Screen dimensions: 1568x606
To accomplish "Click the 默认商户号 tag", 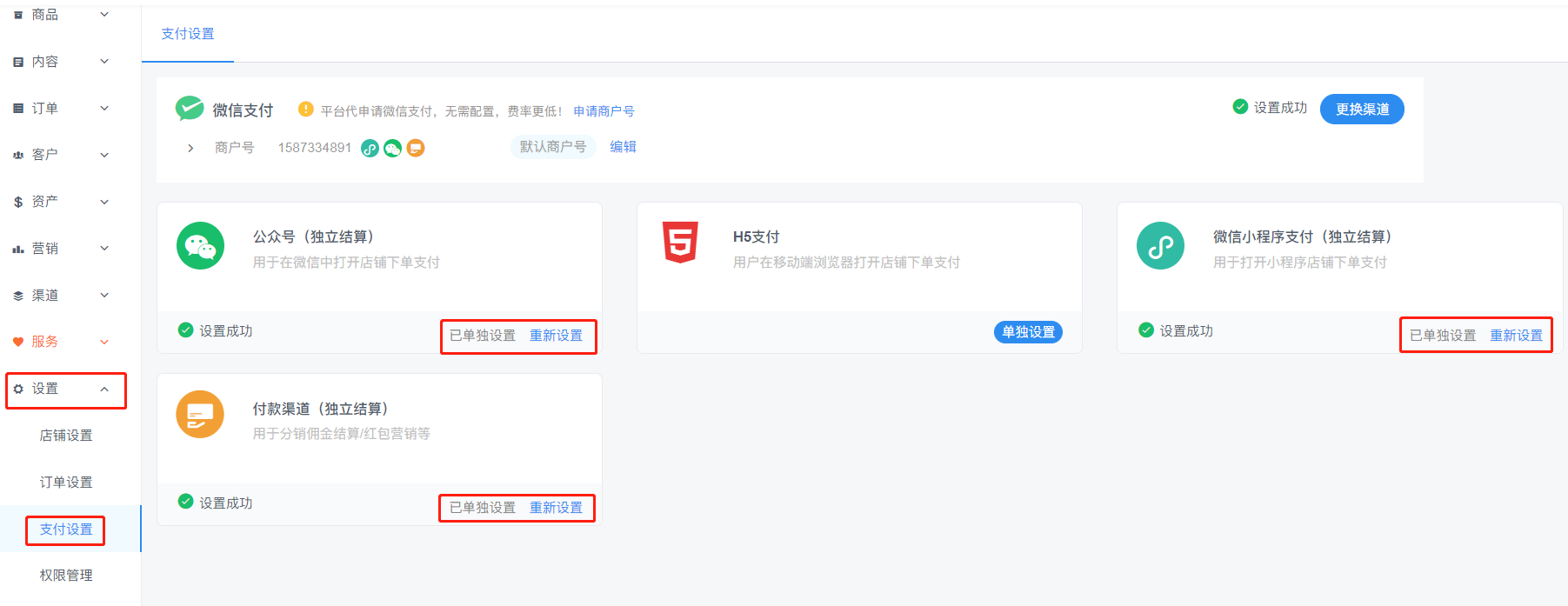I will tap(553, 147).
